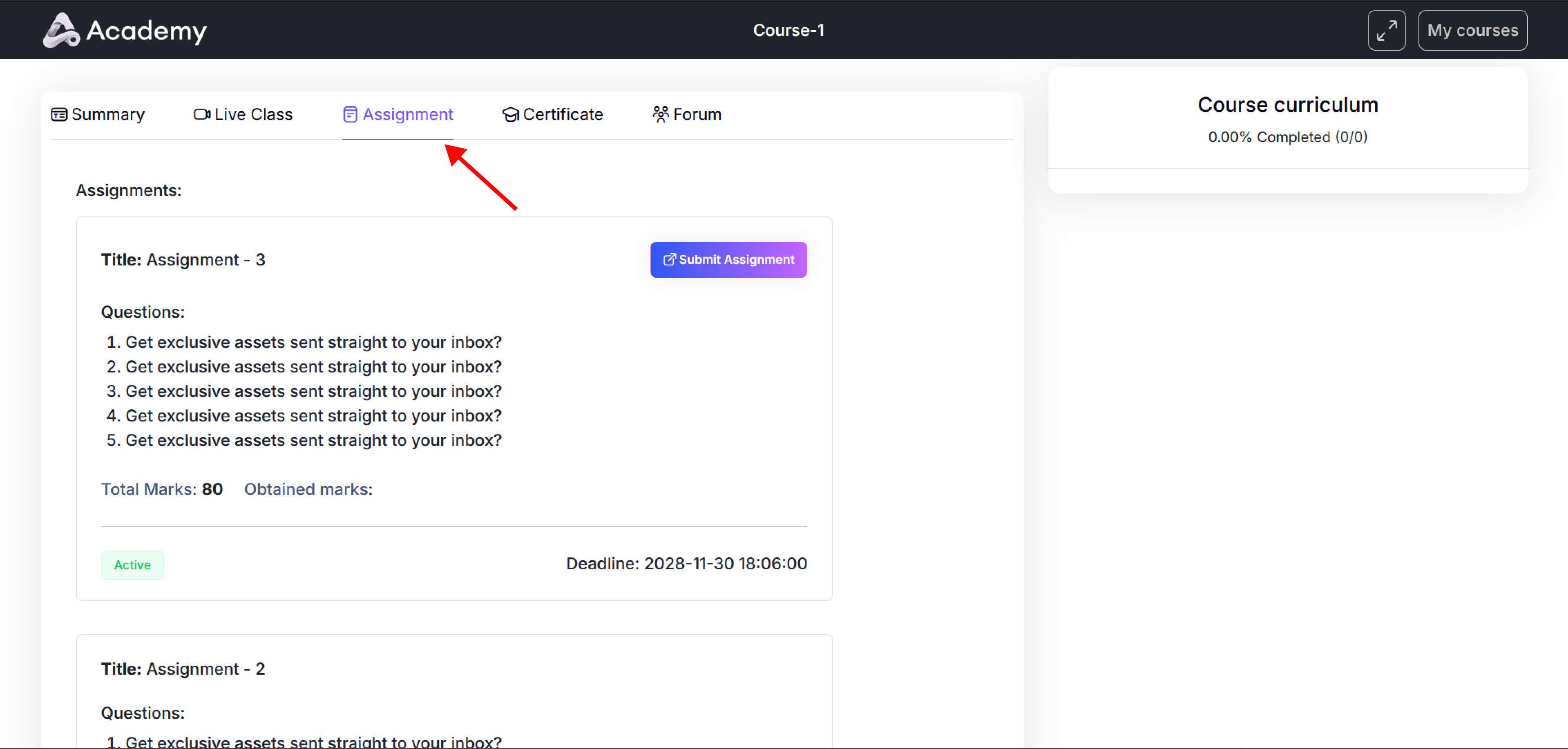Switch to the Live Class tab
The width and height of the screenshot is (1568, 749).
[253, 114]
